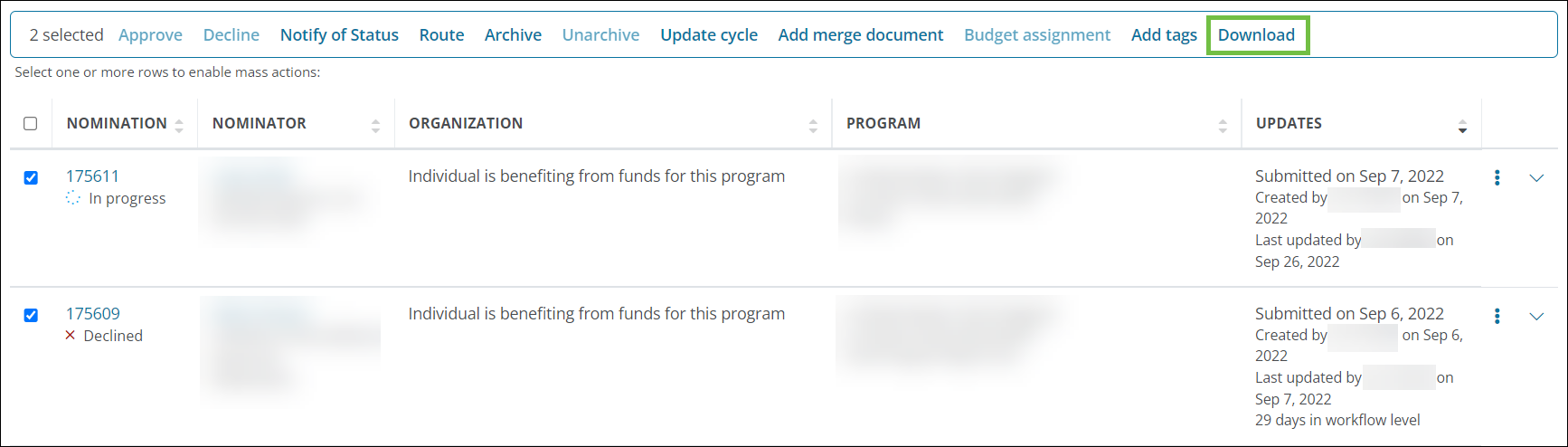Sort by the Nomination column arrows

click(x=179, y=126)
